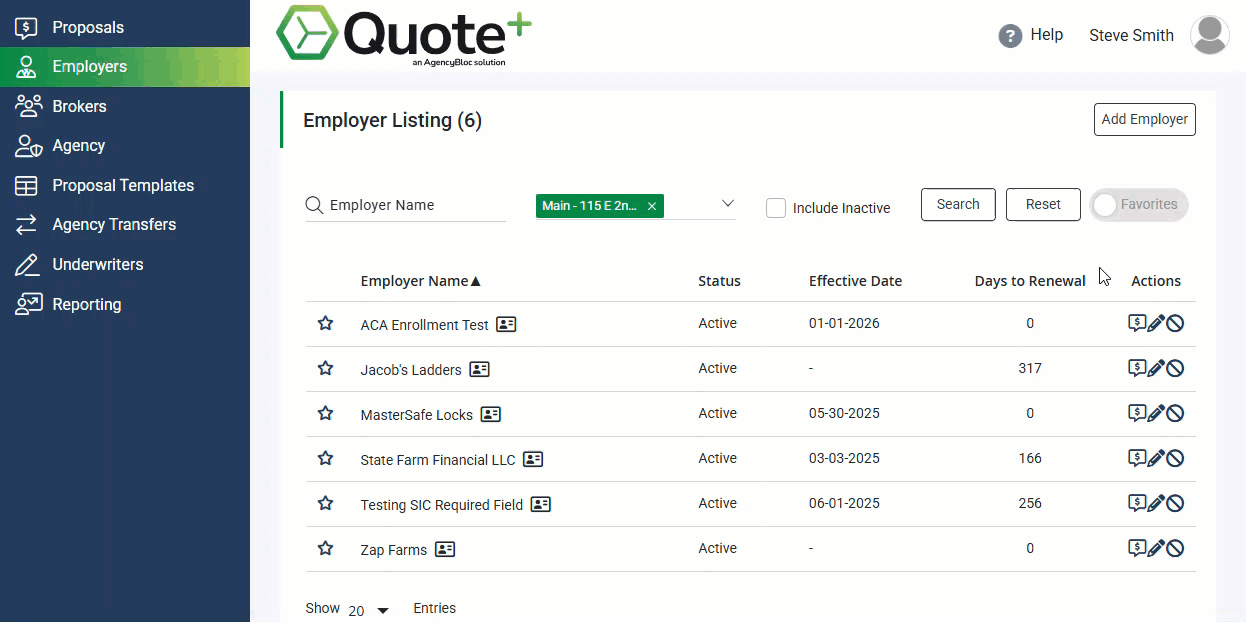The image size is (1246, 622).
Task: Open the Testing SIC Required Field employer link
Action: click(442, 504)
